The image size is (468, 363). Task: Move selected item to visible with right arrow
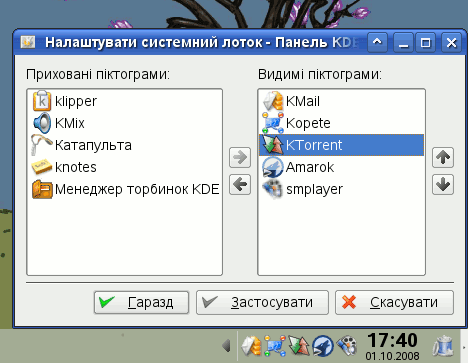(x=240, y=157)
